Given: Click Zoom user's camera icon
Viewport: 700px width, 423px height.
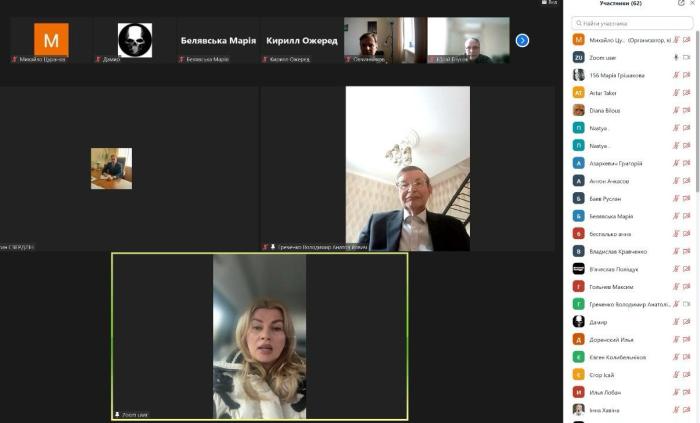Looking at the screenshot, I should [x=687, y=57].
